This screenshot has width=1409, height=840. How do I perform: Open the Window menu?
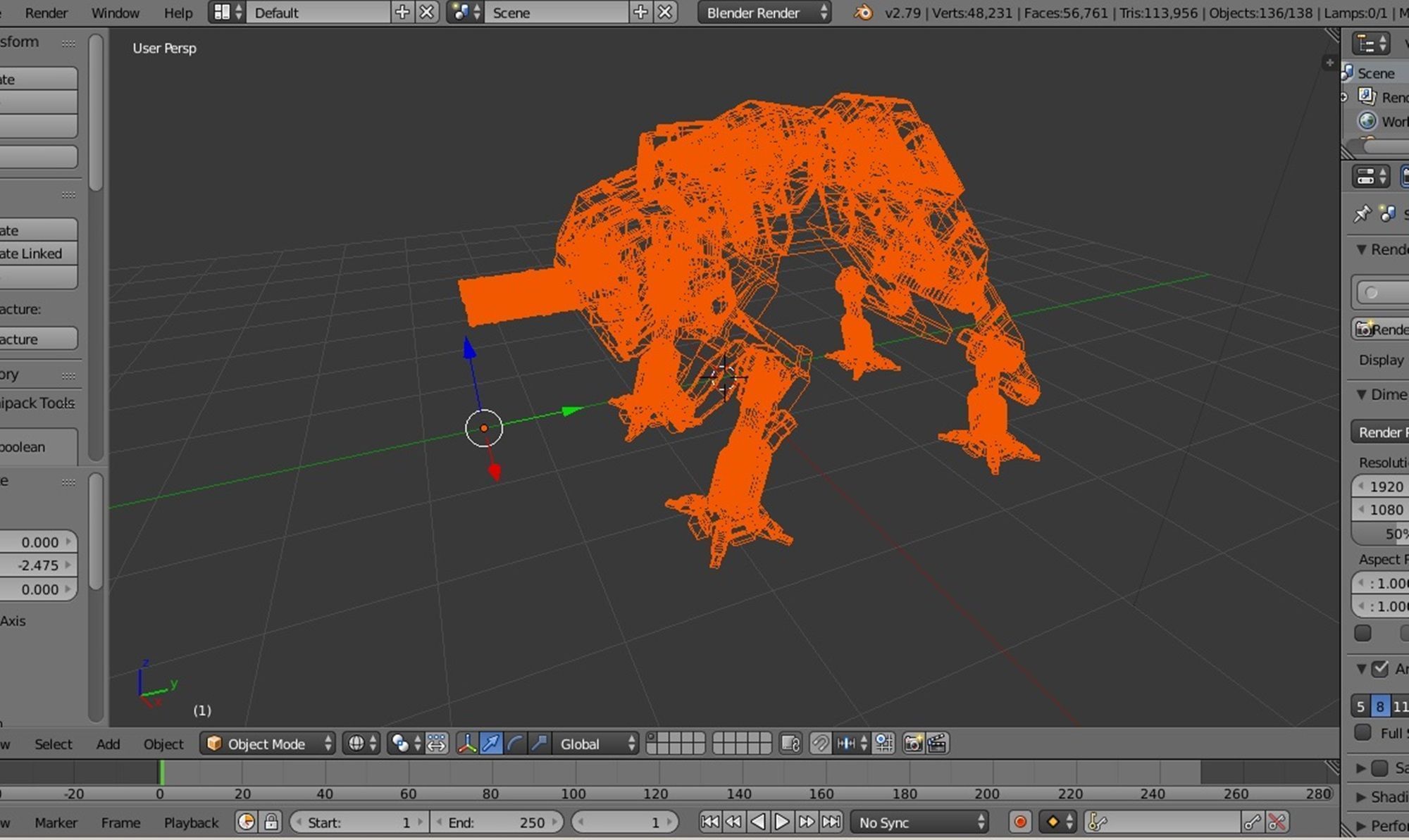(x=115, y=13)
